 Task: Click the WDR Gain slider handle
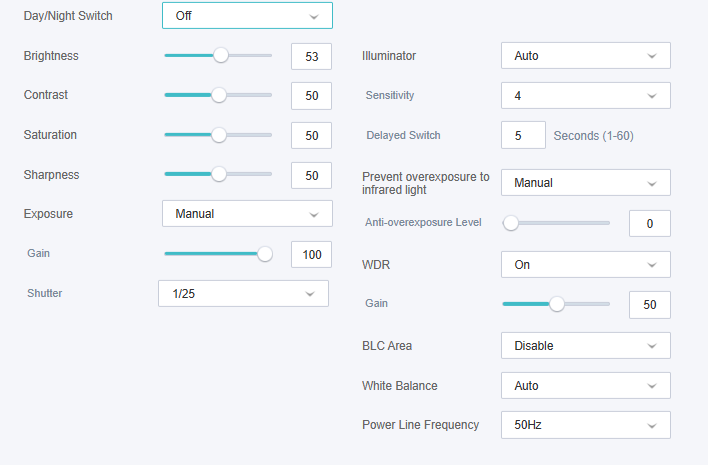(x=557, y=304)
